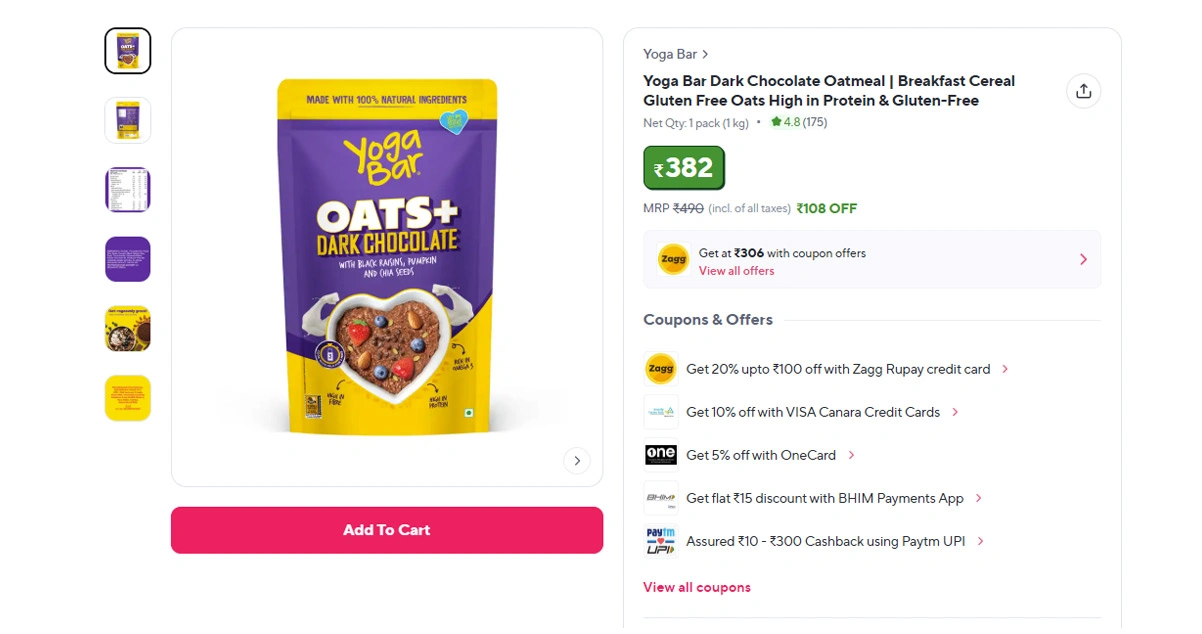Click the BHIM Payments App icon
Viewport: 1202px width, 634px height.
coord(661,498)
